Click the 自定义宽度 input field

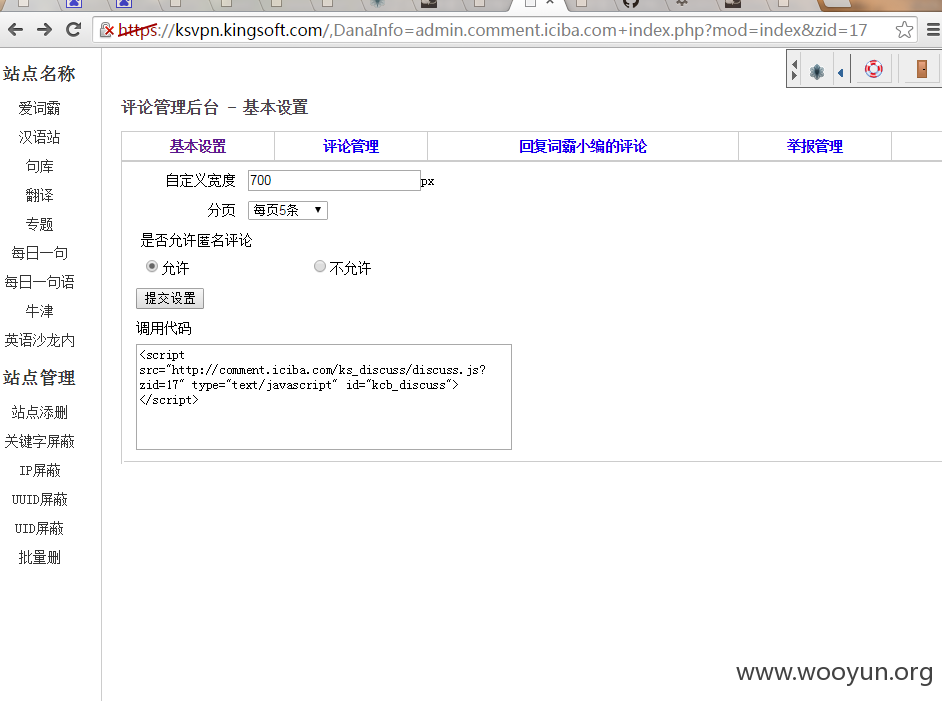tap(334, 180)
